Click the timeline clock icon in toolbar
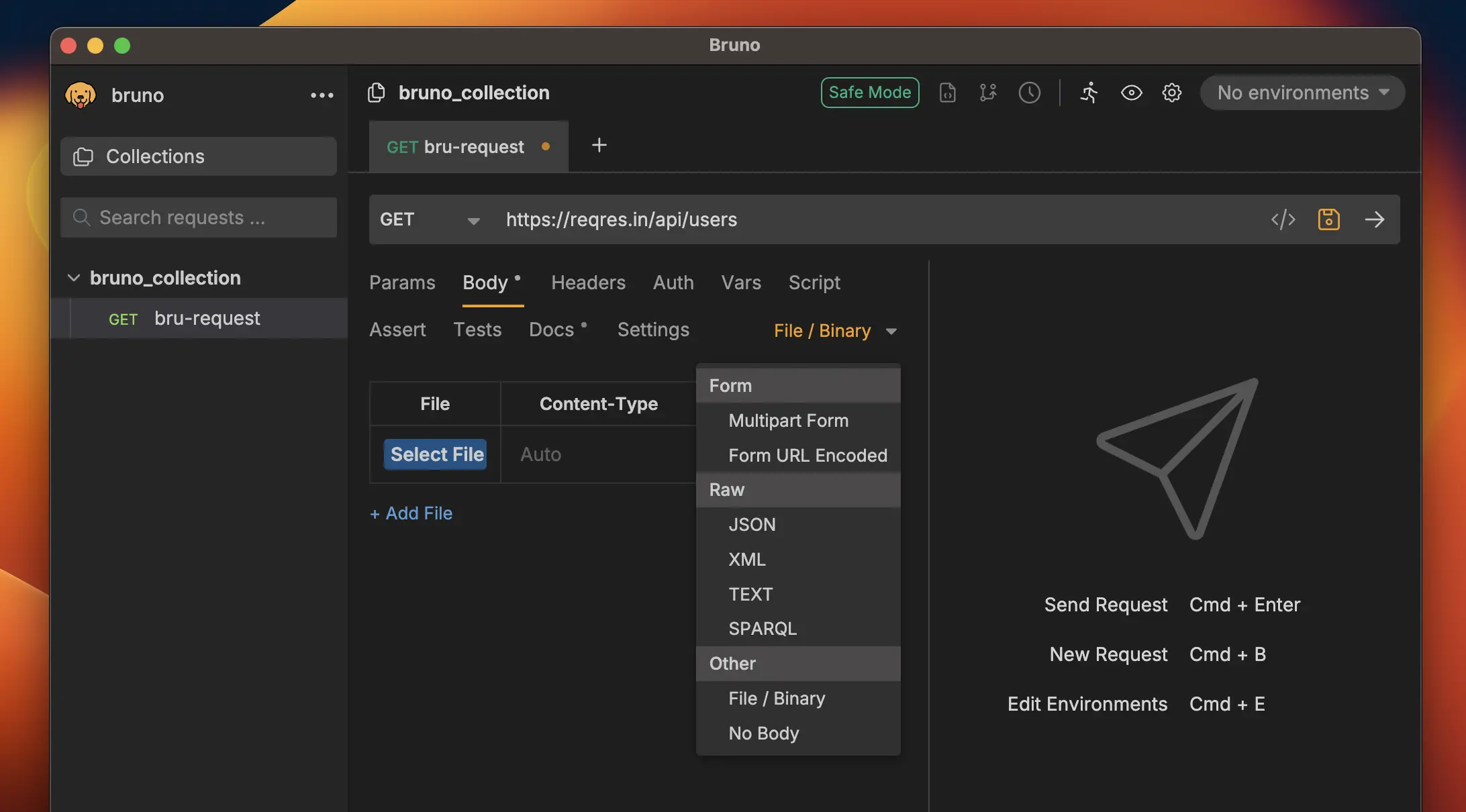This screenshot has width=1466, height=812. 1029,93
